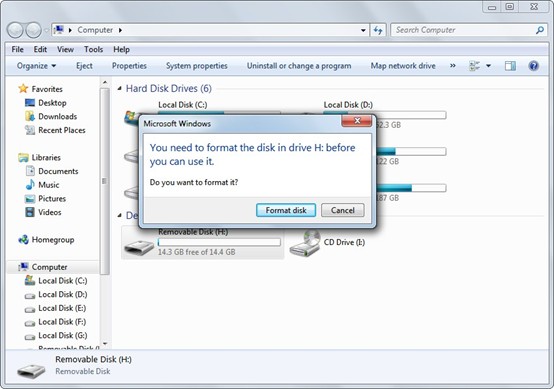Click the Computer icon in address bar

(x=59, y=30)
